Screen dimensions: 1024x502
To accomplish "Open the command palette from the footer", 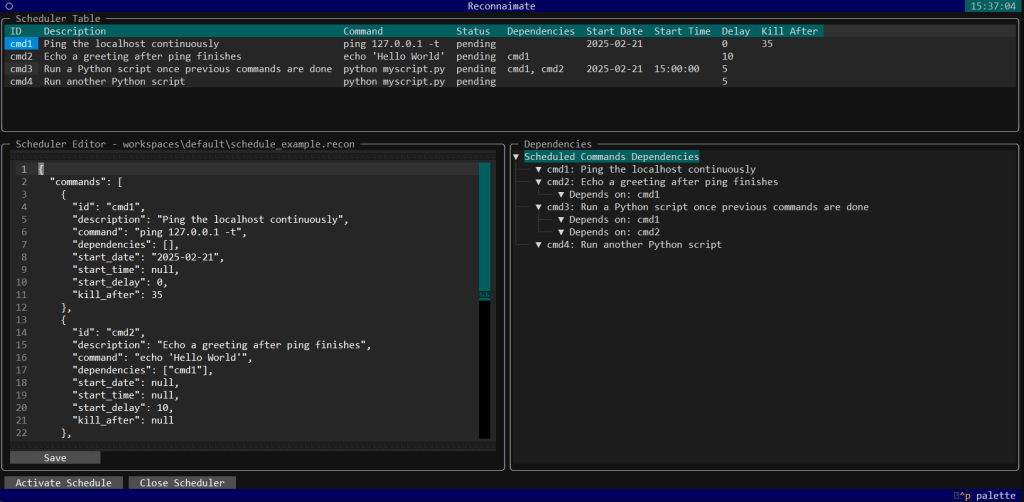I will (985, 495).
